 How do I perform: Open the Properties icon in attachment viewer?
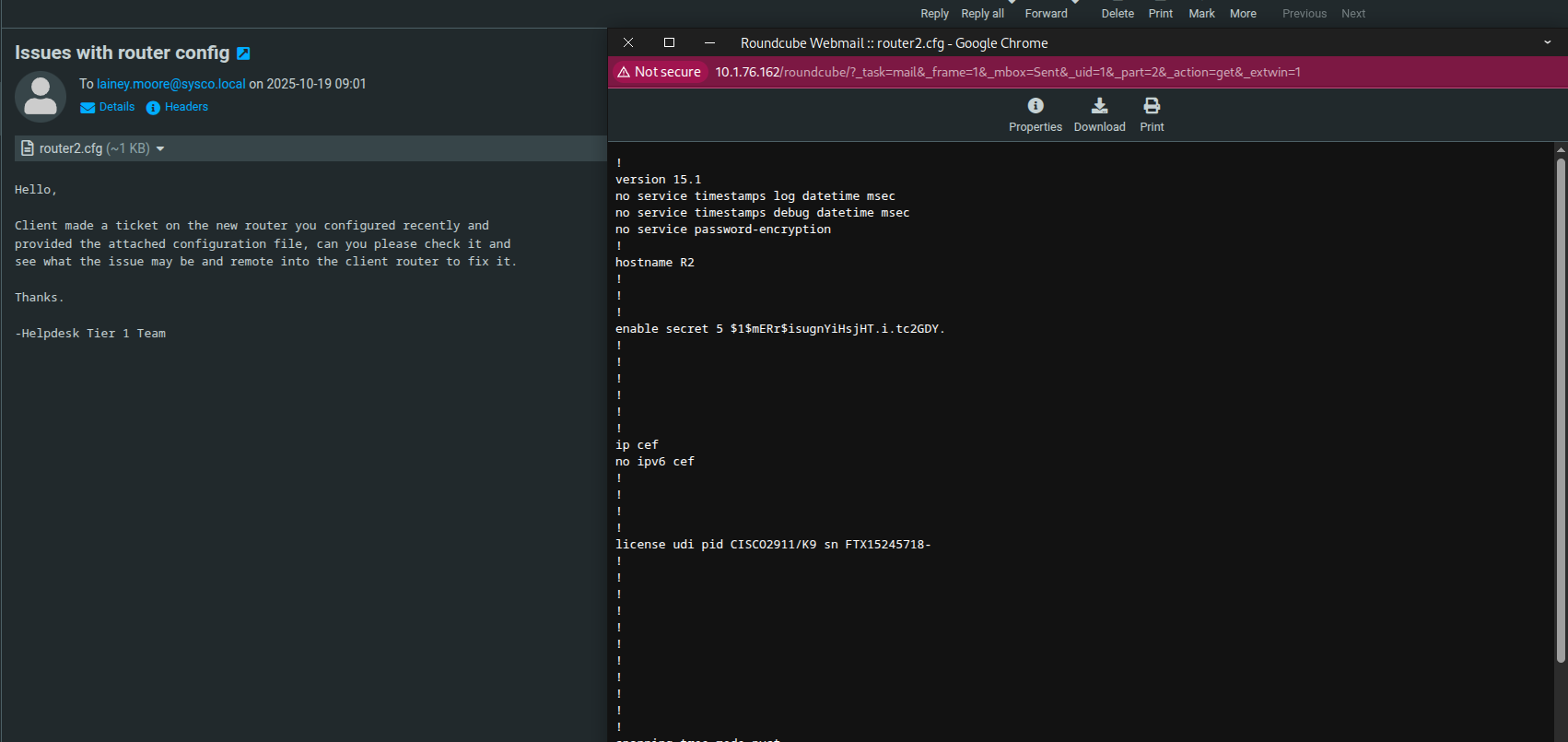pyautogui.click(x=1035, y=115)
